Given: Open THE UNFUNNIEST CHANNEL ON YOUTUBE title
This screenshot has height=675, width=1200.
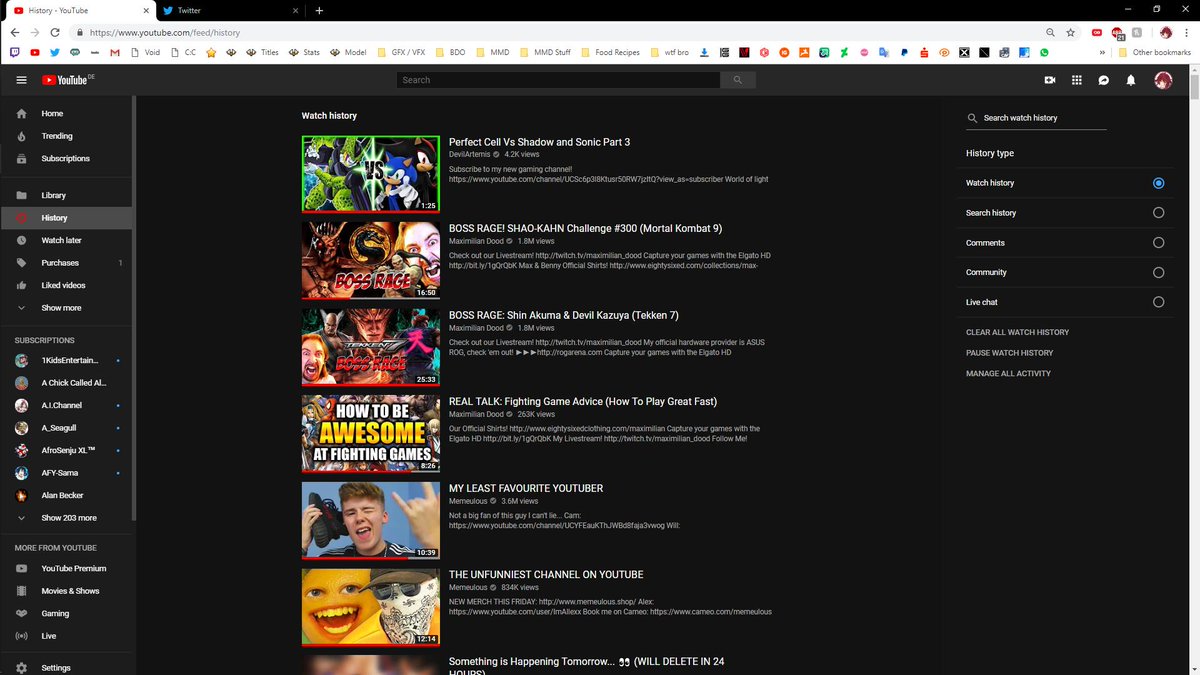Looking at the screenshot, I should (x=546, y=575).
